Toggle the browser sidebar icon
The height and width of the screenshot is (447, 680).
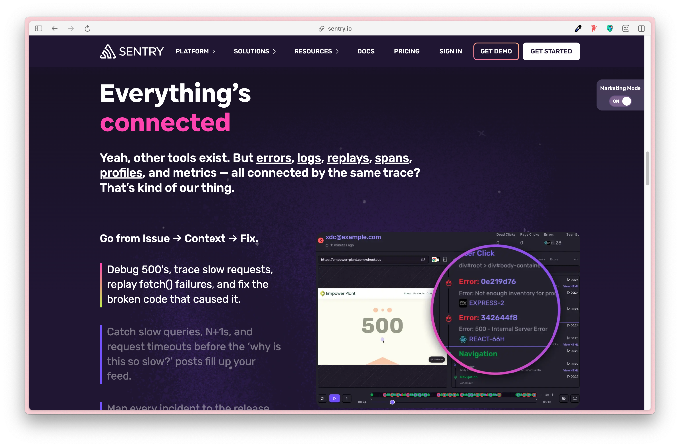(x=38, y=29)
